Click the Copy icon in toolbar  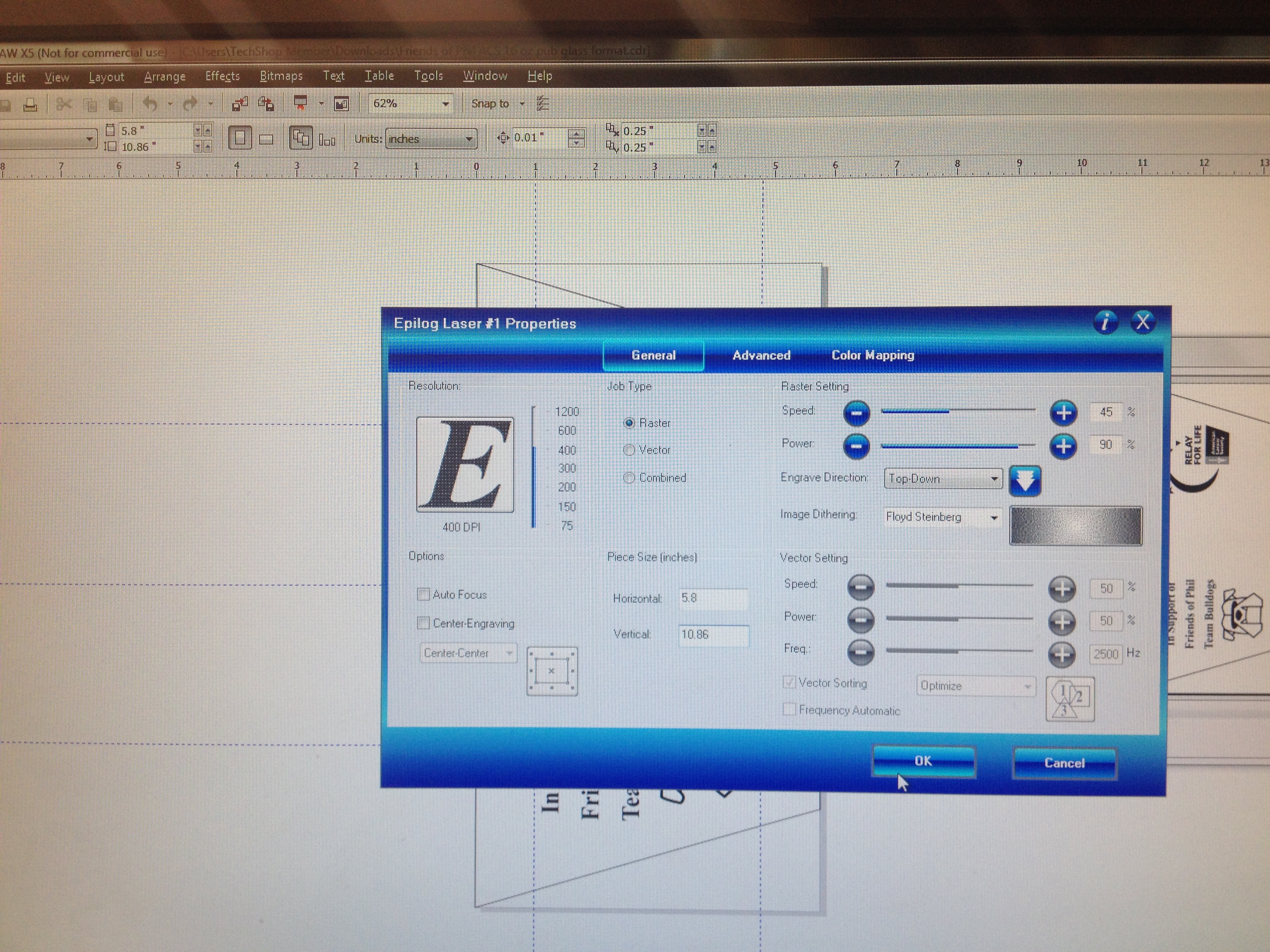point(90,105)
